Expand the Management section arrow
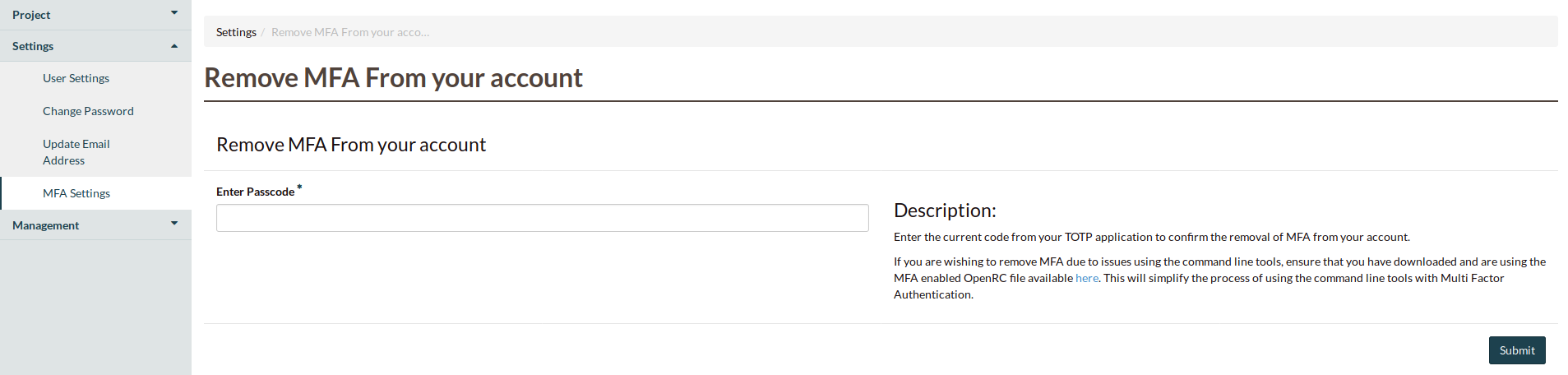Screen dimensions: 1568x375 point(174,223)
